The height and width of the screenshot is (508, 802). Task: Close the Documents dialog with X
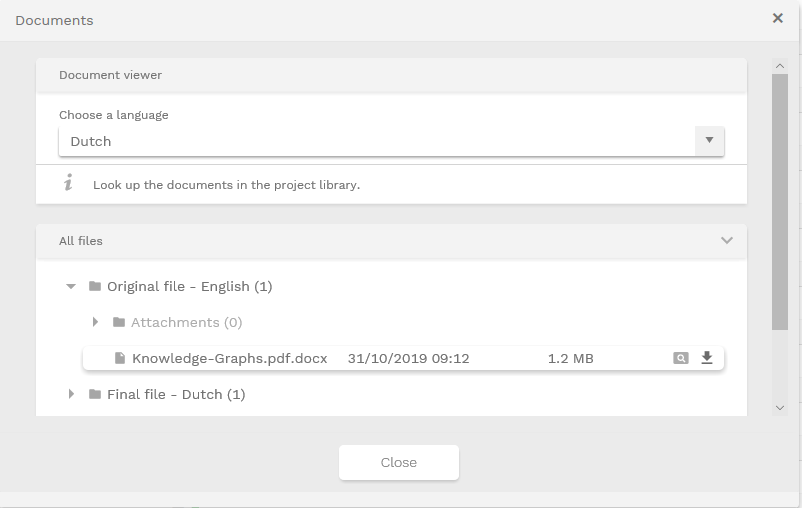pos(778,18)
